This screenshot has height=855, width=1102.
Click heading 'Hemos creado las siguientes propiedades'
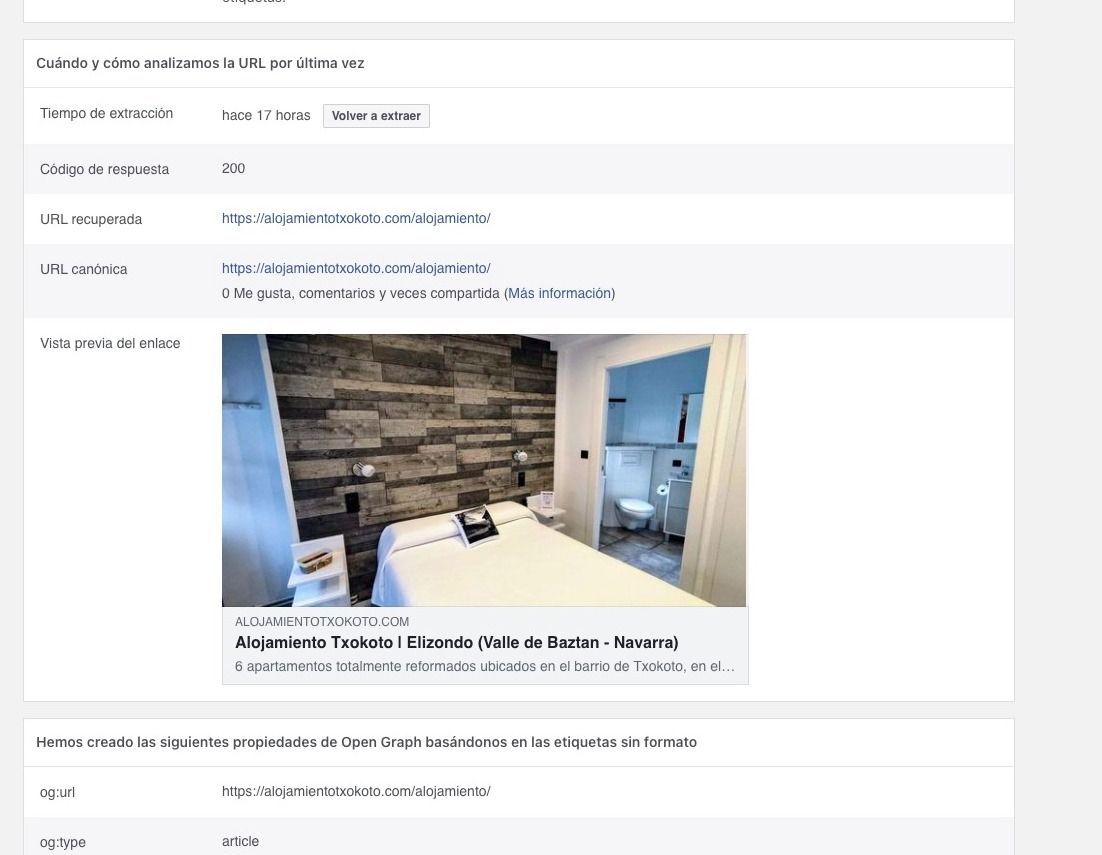click(x=366, y=743)
